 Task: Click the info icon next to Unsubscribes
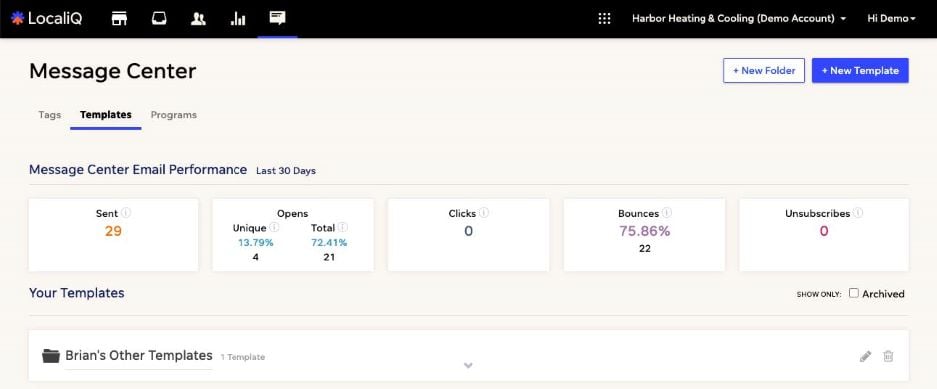coord(858,213)
